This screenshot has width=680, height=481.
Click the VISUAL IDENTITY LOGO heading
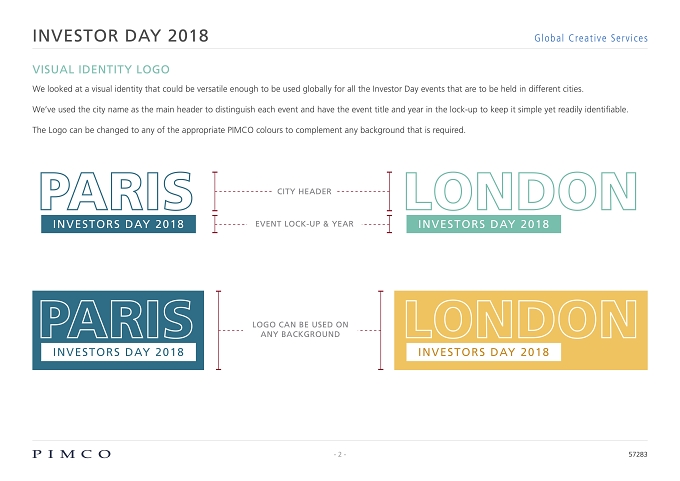[x=101, y=69]
